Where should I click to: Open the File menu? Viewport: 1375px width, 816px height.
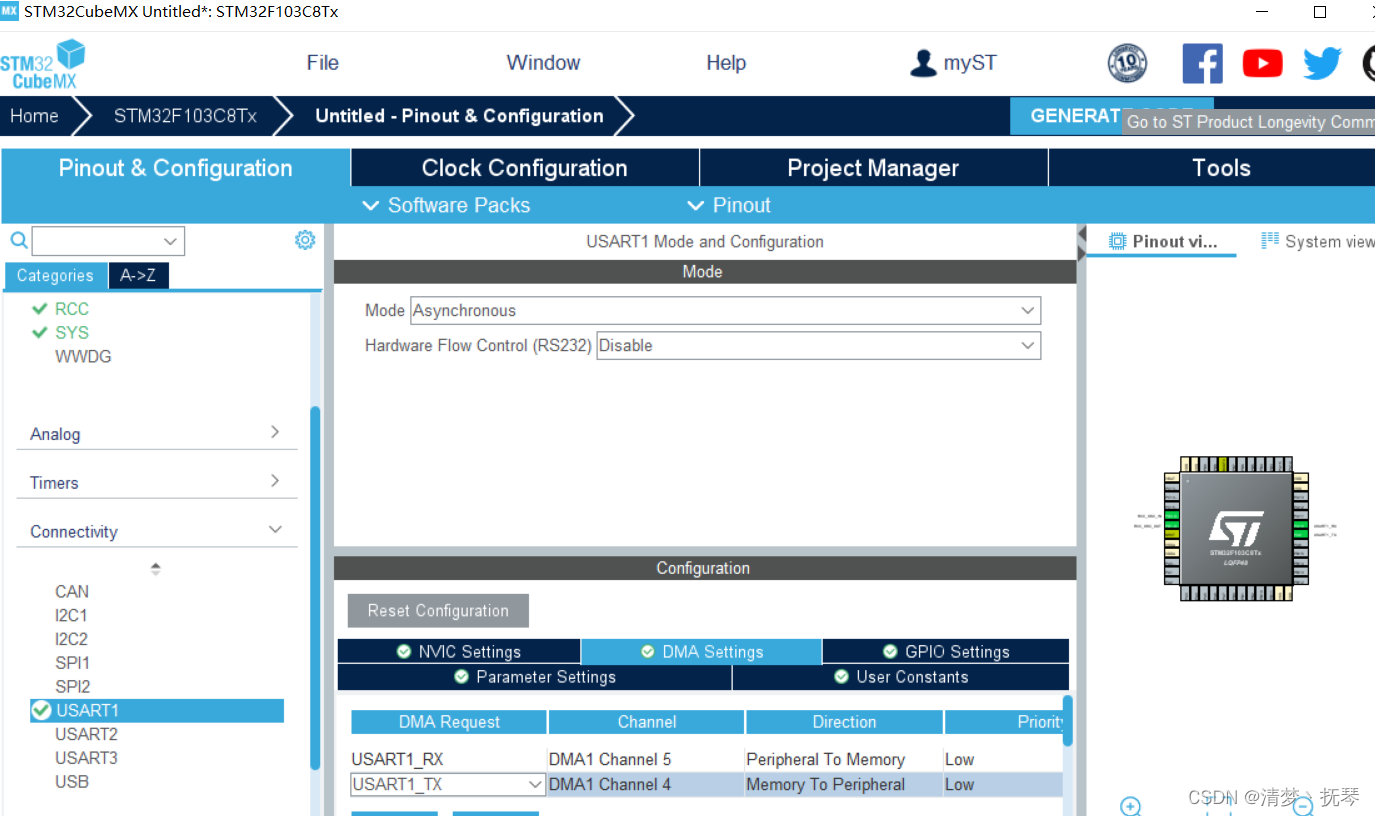pyautogui.click(x=322, y=63)
